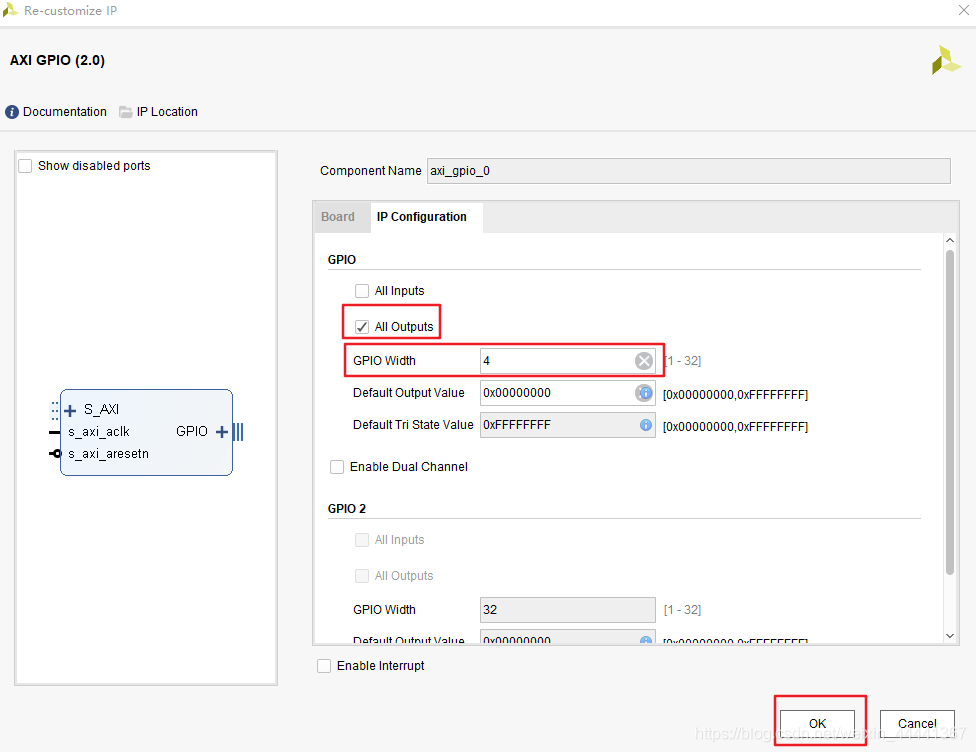Select the s_axi_aclk port on the block
Image resolution: width=976 pixels, height=752 pixels.
[x=98, y=431]
